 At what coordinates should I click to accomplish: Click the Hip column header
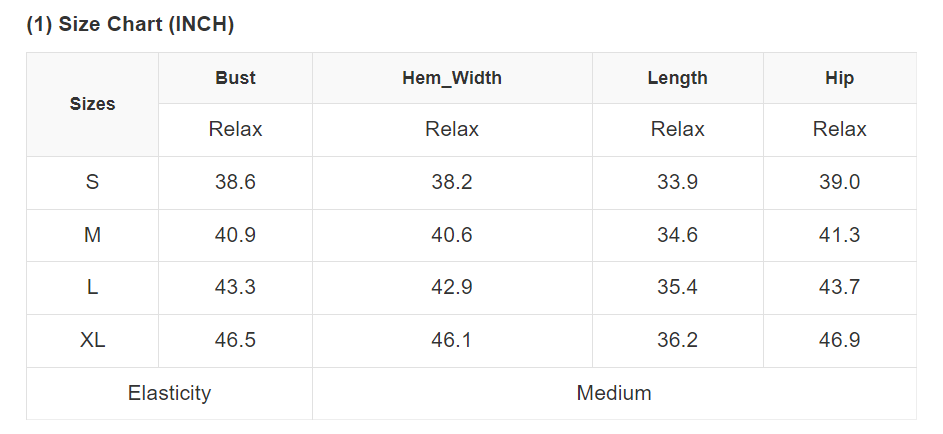click(x=839, y=78)
